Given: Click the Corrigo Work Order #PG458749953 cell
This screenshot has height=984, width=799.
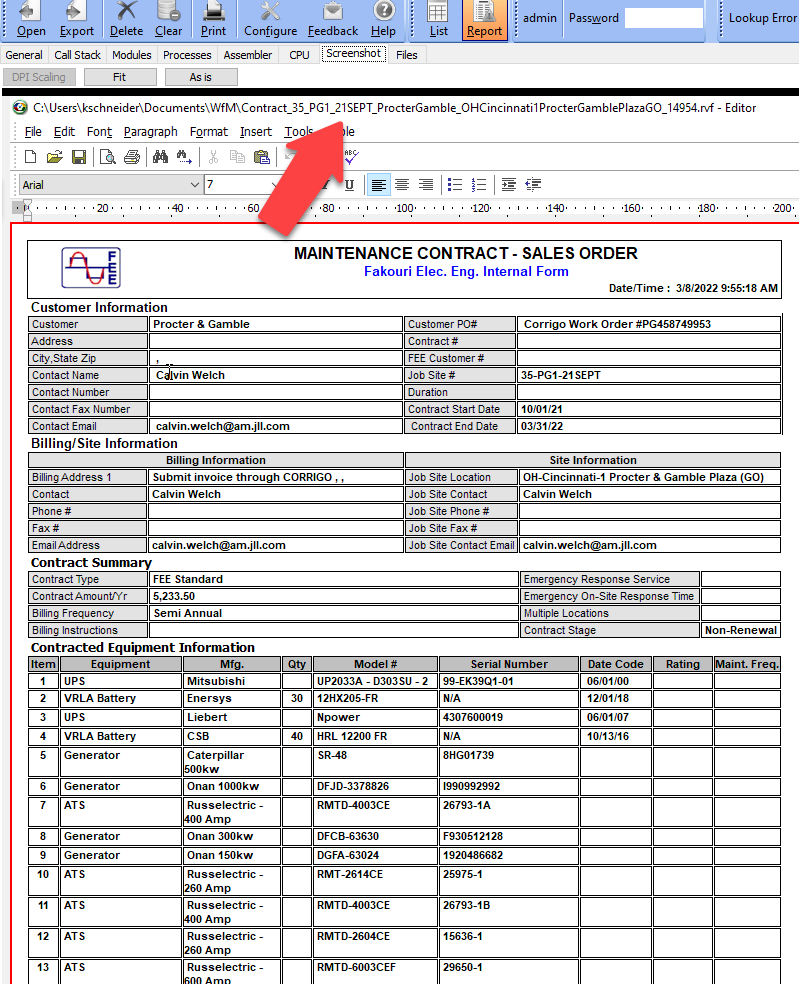Looking at the screenshot, I should (x=648, y=324).
